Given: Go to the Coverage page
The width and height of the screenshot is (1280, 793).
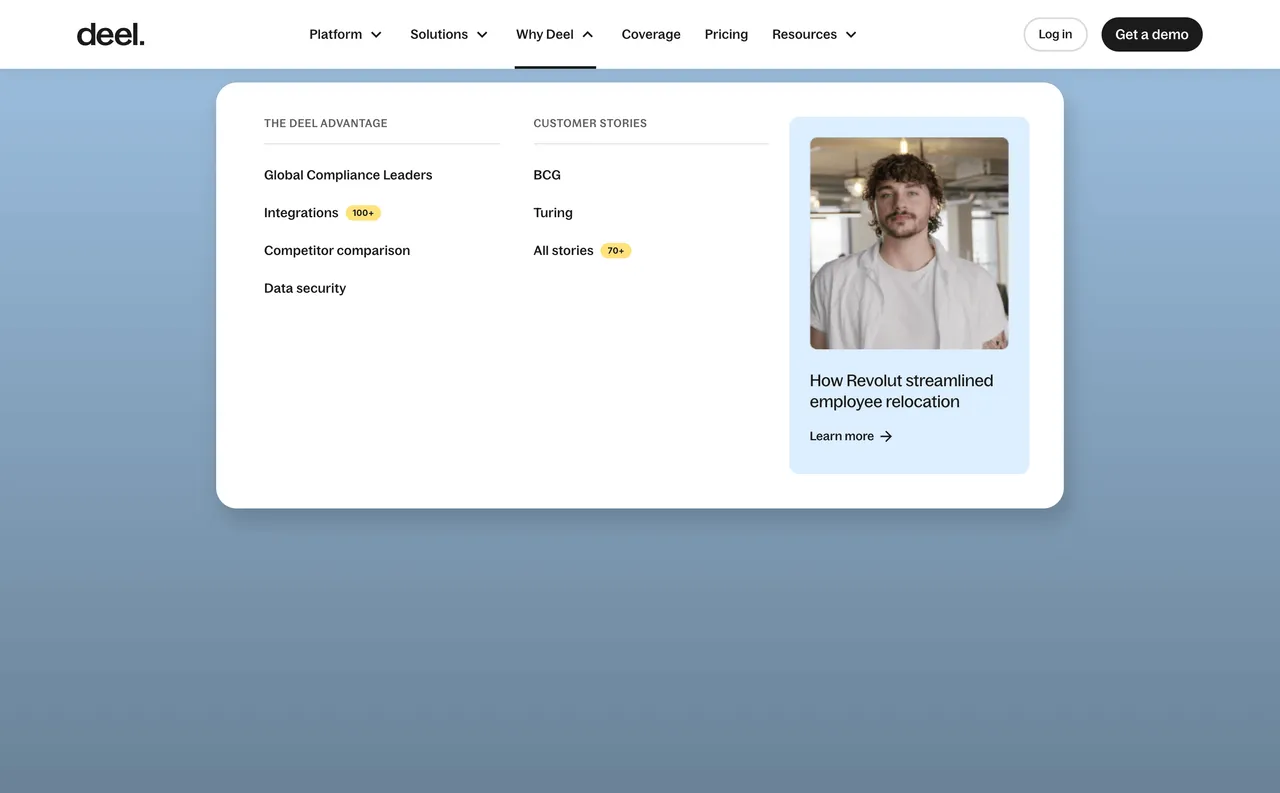Looking at the screenshot, I should point(651,34).
